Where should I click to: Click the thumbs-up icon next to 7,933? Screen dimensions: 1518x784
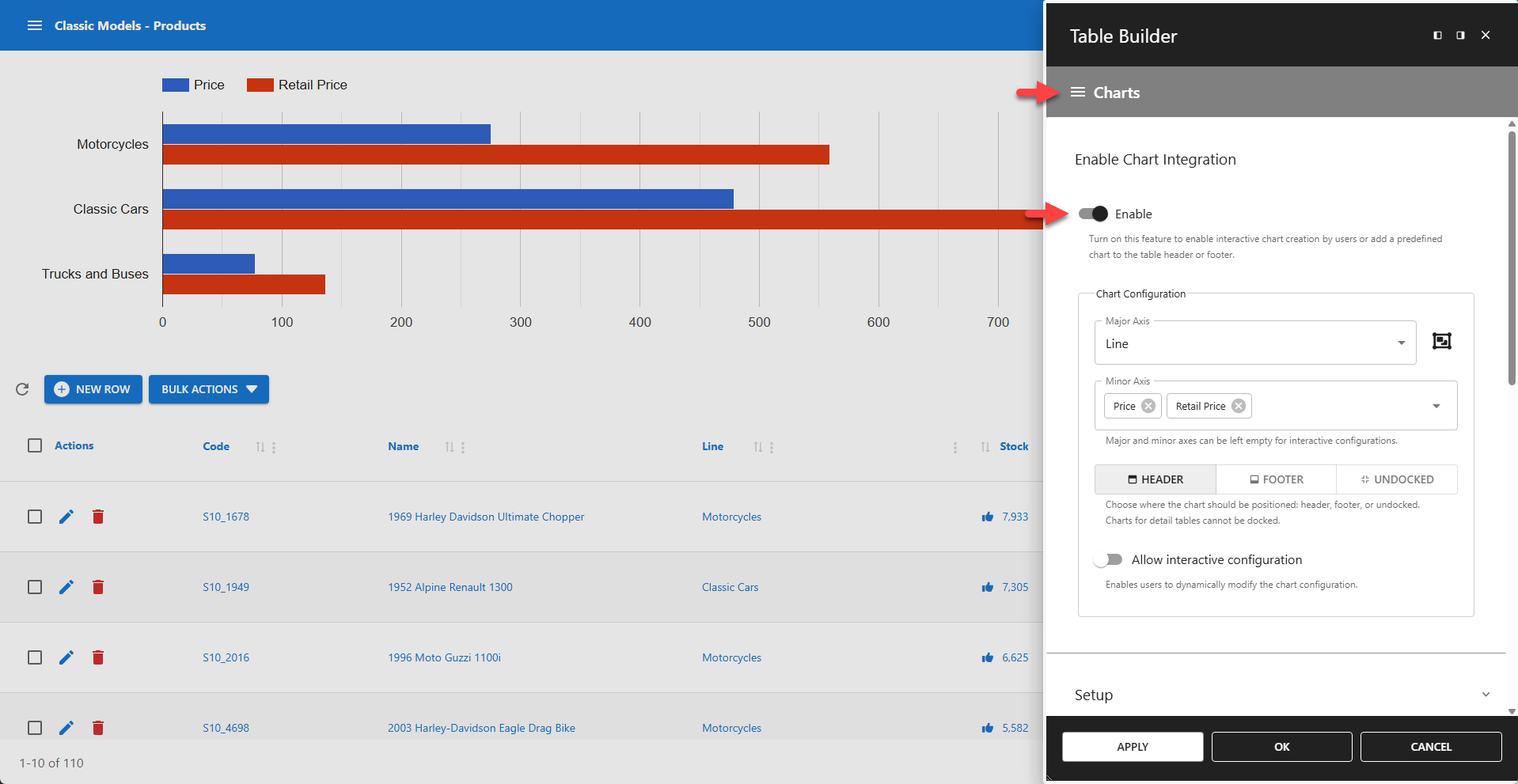coord(987,517)
